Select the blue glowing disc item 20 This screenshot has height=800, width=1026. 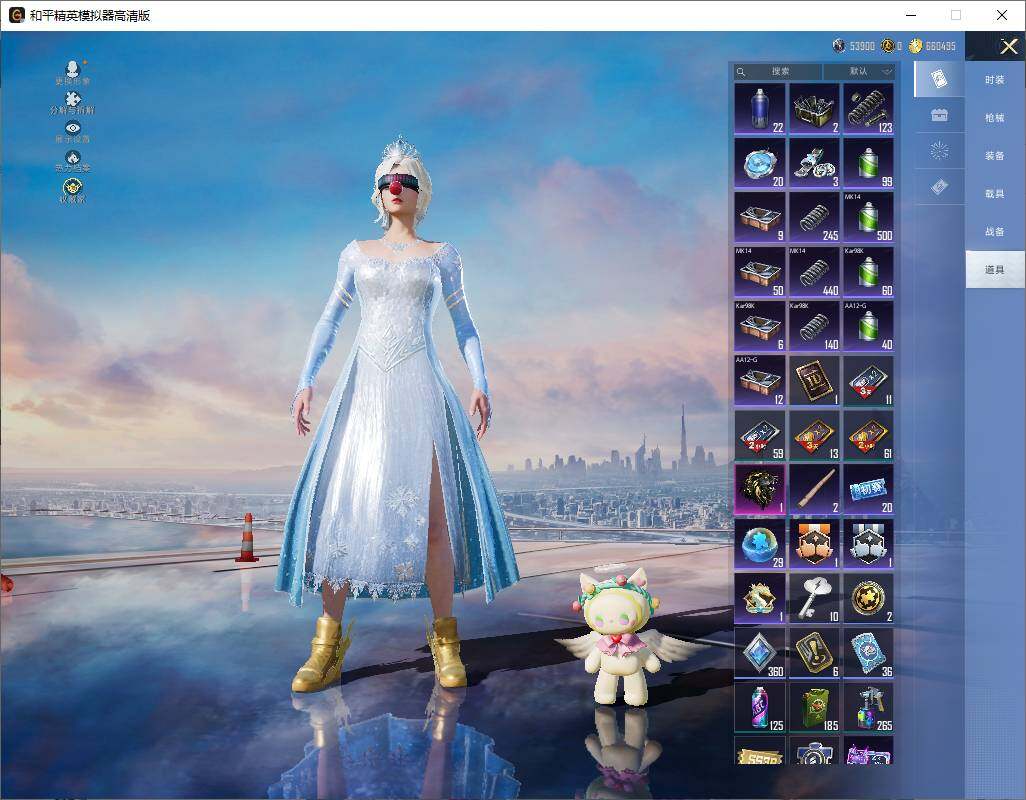click(760, 163)
